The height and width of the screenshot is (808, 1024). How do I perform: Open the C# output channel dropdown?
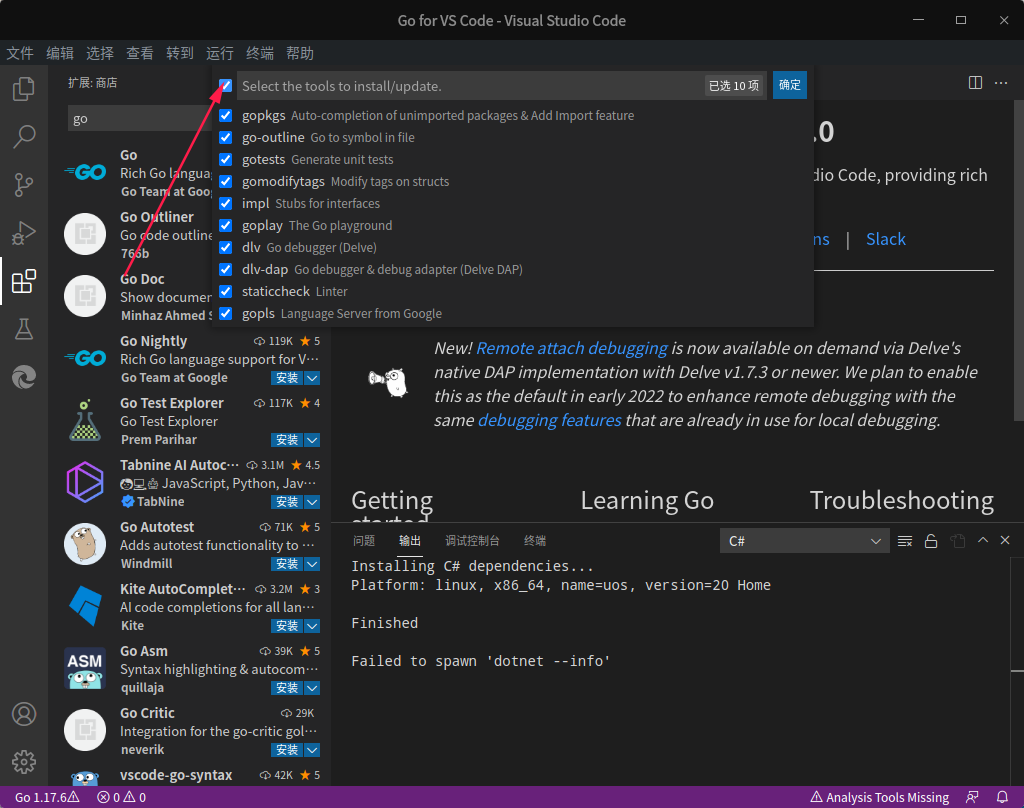(x=805, y=541)
